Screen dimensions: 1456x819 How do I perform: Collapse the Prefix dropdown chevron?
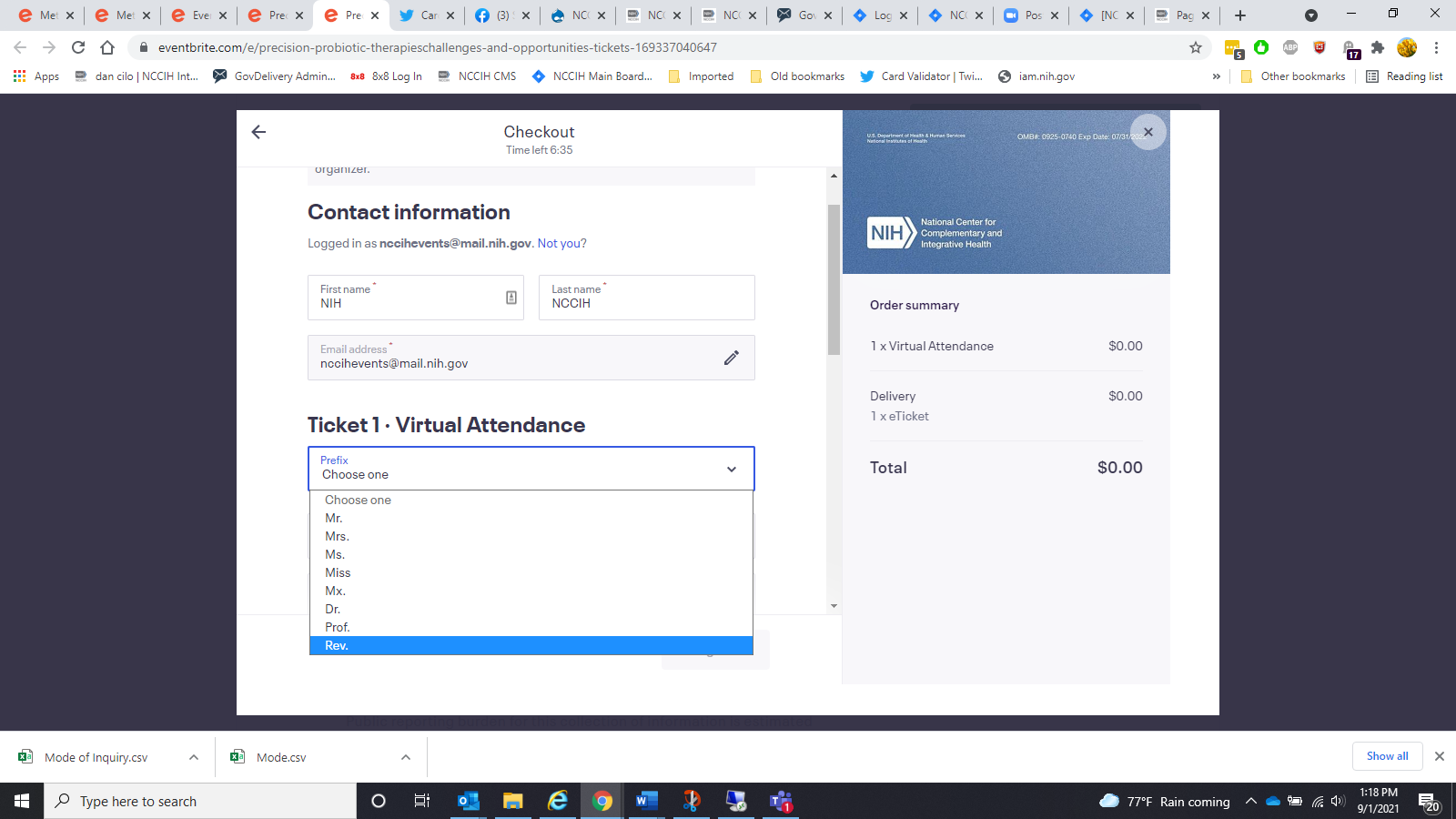(731, 469)
